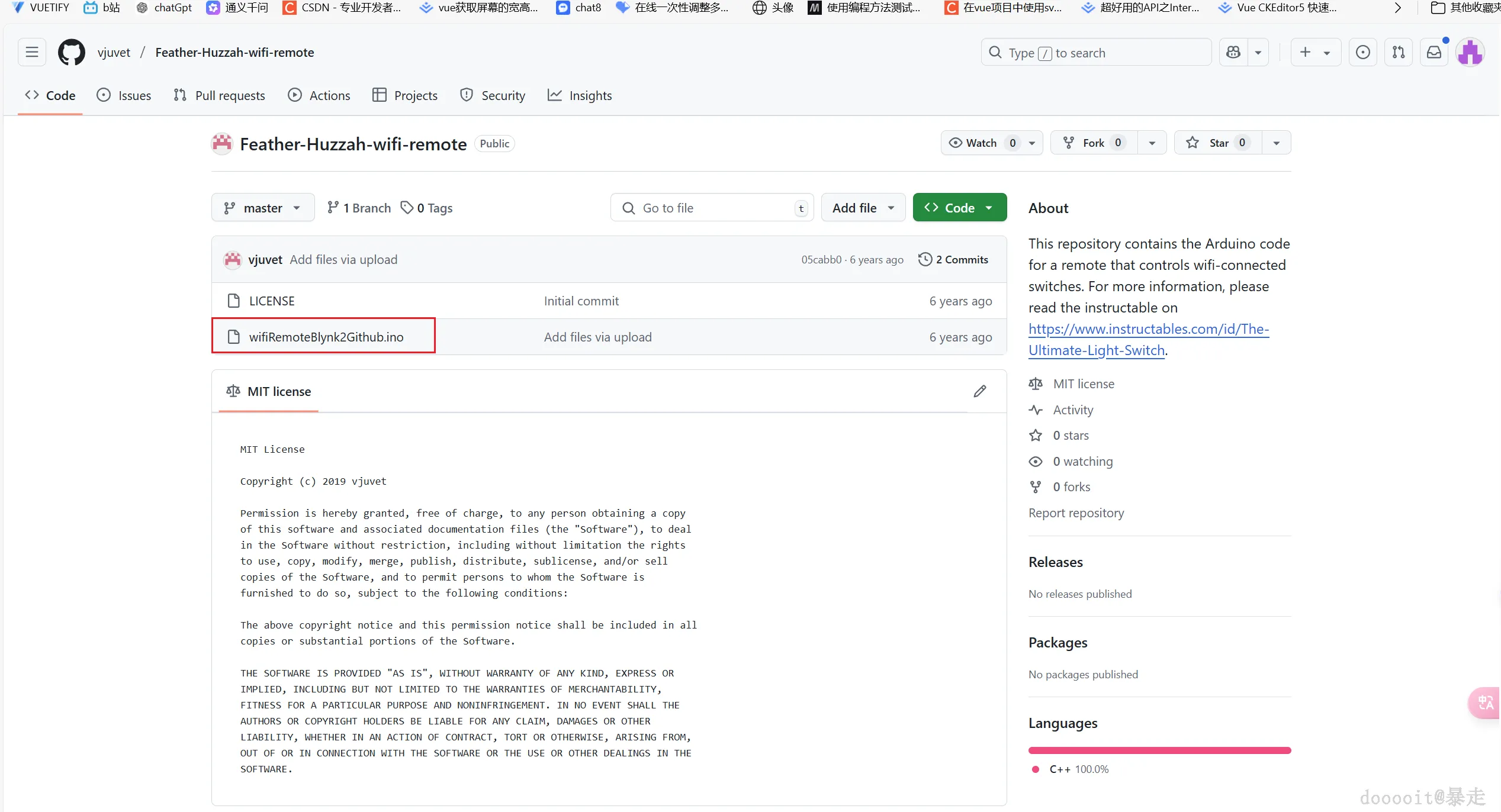Click the GitHub octocat logo

tap(71, 52)
